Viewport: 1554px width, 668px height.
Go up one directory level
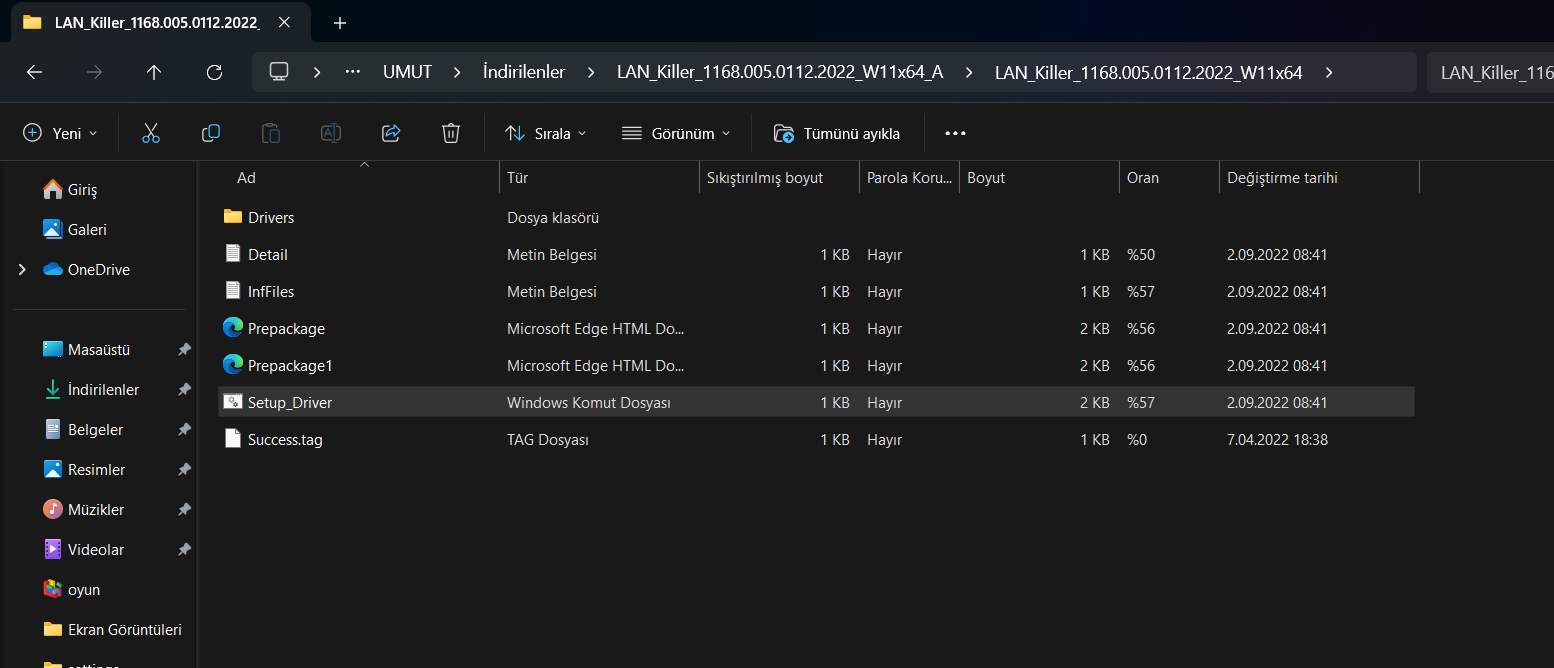(x=154, y=72)
